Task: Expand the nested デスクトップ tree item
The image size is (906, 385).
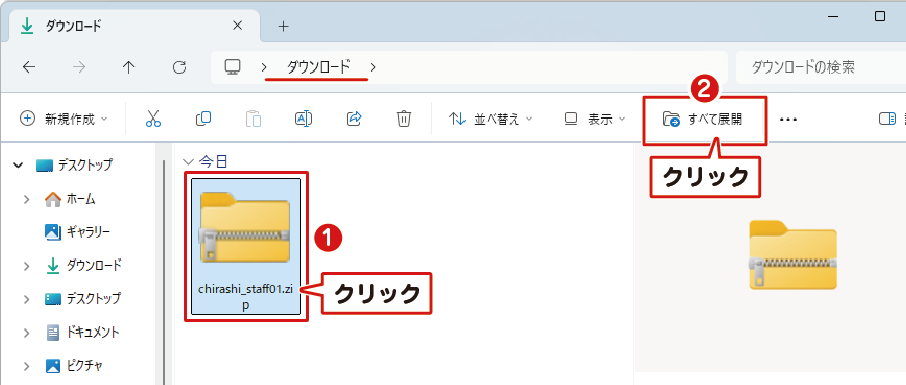Action: coord(27,299)
